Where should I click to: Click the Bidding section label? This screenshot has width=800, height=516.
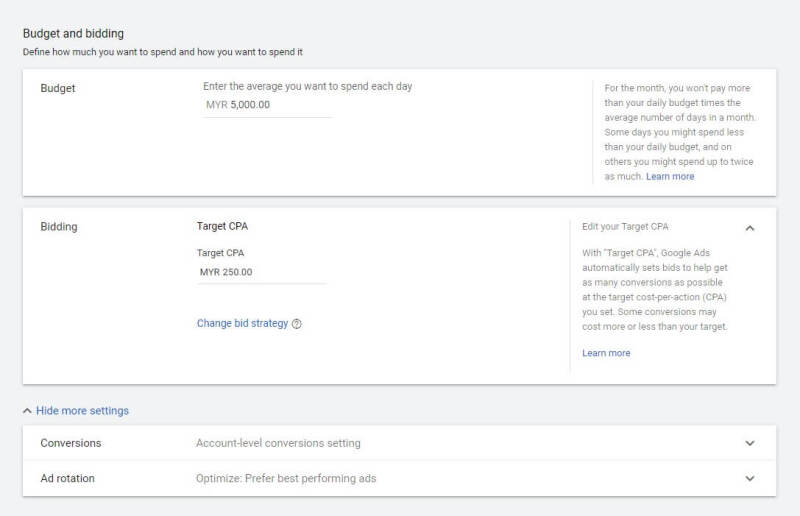click(59, 227)
